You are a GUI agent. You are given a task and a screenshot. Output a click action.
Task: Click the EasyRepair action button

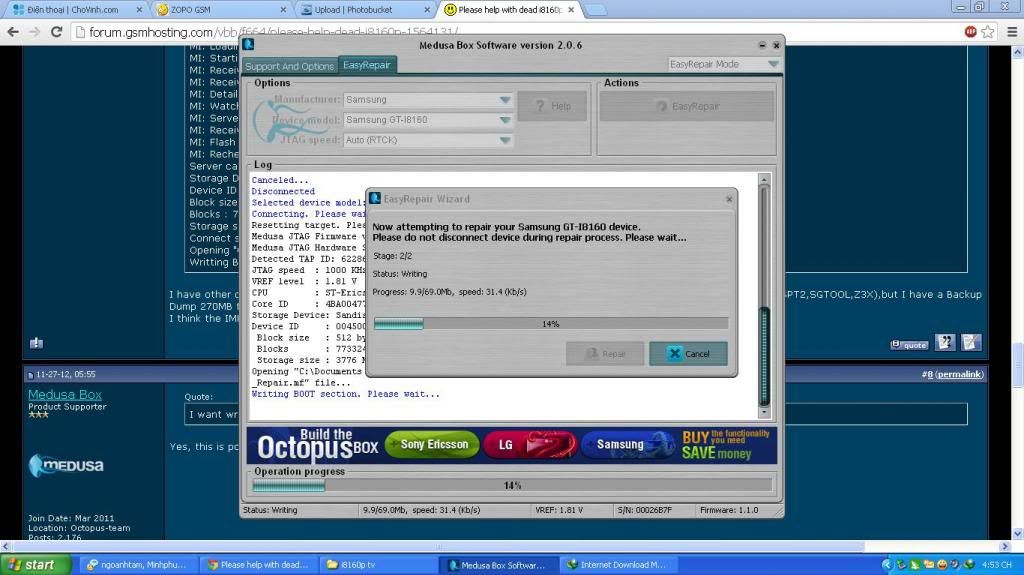coord(687,106)
